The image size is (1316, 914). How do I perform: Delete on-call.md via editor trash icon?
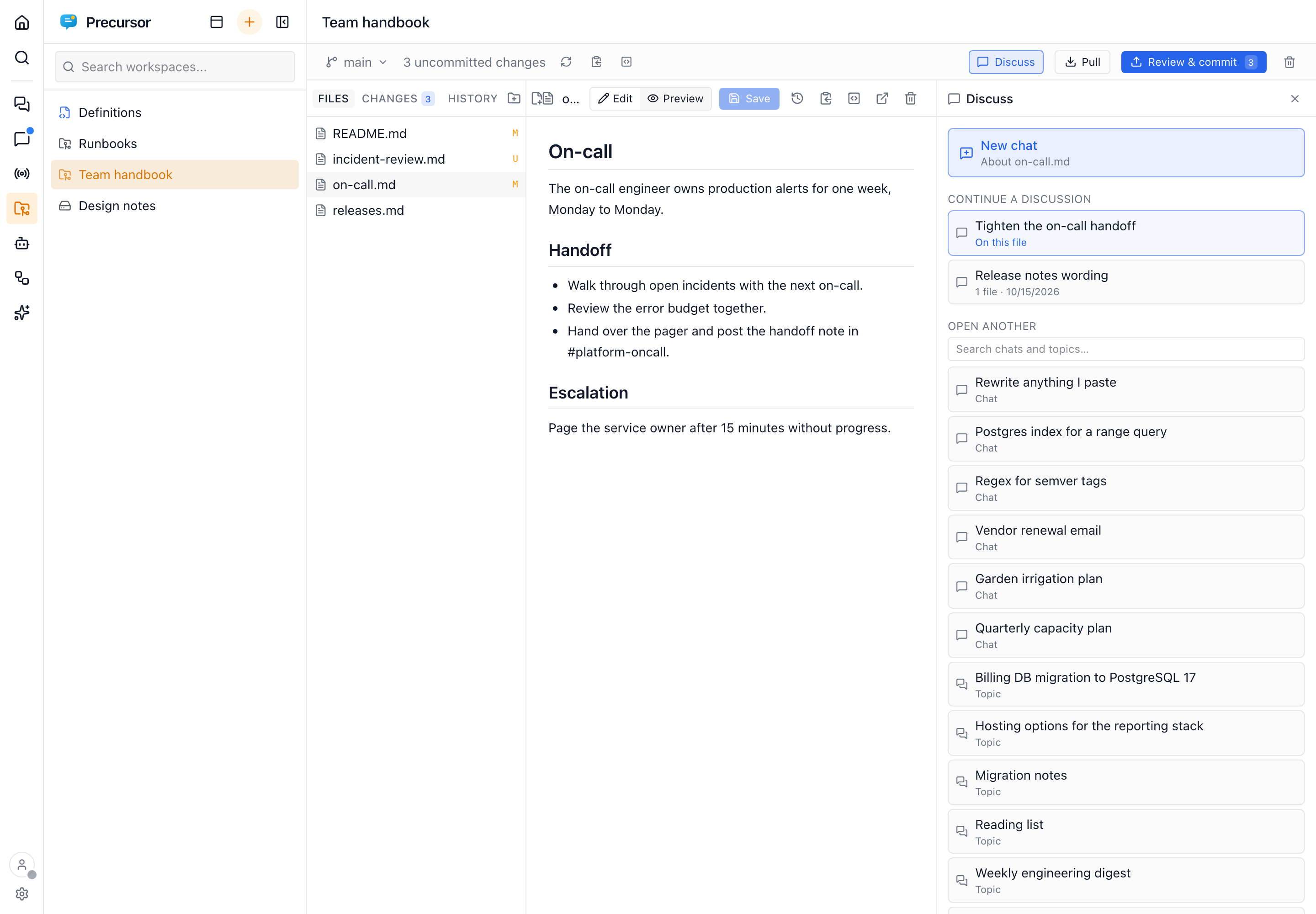click(911, 99)
